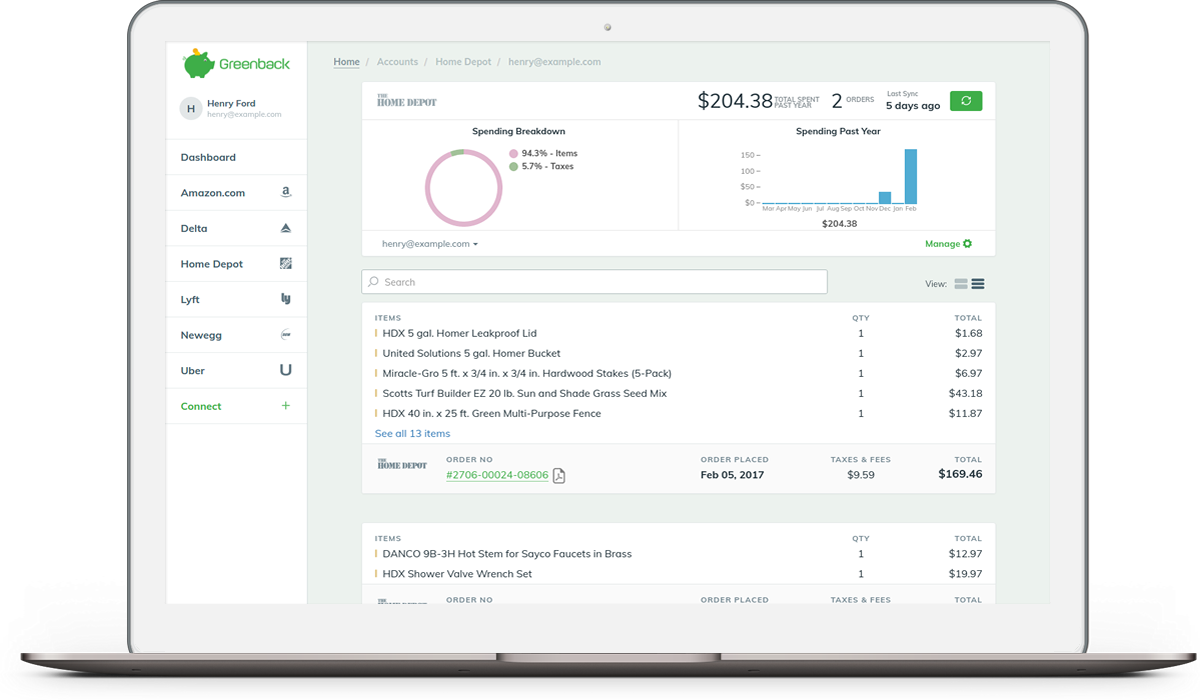The width and height of the screenshot is (1200, 700).
Task: Click the Home breadcrumb link
Action: (x=346, y=62)
